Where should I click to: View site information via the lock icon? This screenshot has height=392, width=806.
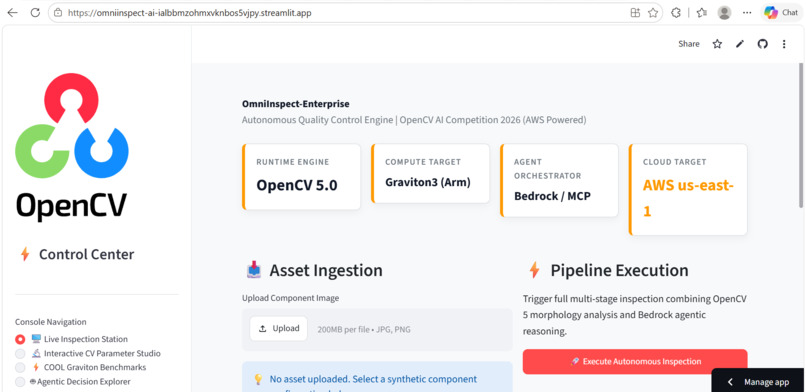[x=58, y=13]
